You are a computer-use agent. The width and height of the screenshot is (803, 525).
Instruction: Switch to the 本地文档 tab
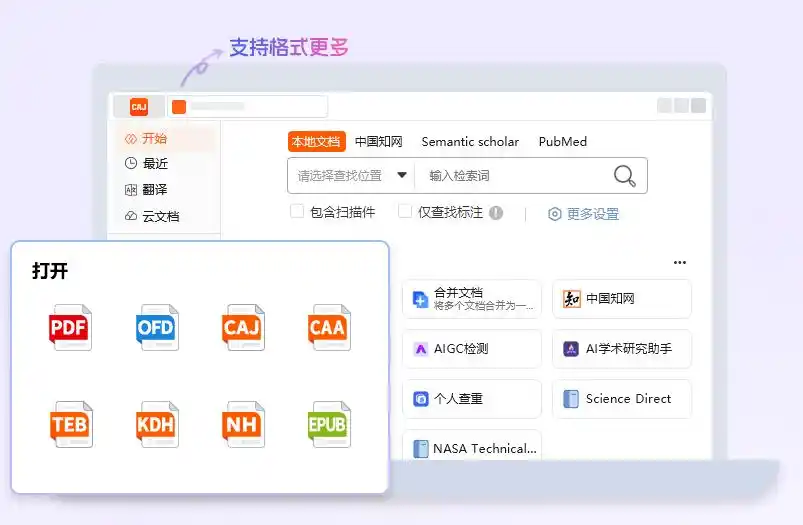click(316, 141)
